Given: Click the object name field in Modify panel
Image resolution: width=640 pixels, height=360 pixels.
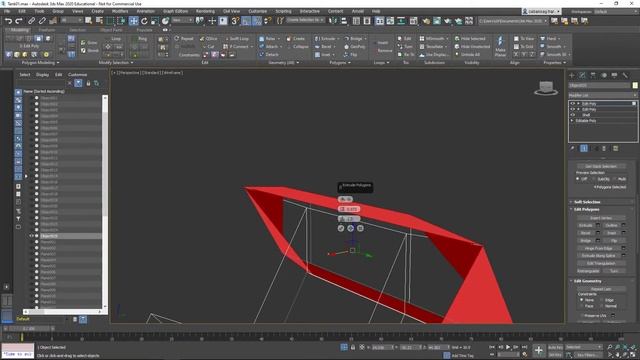Looking at the screenshot, I should coord(600,86).
